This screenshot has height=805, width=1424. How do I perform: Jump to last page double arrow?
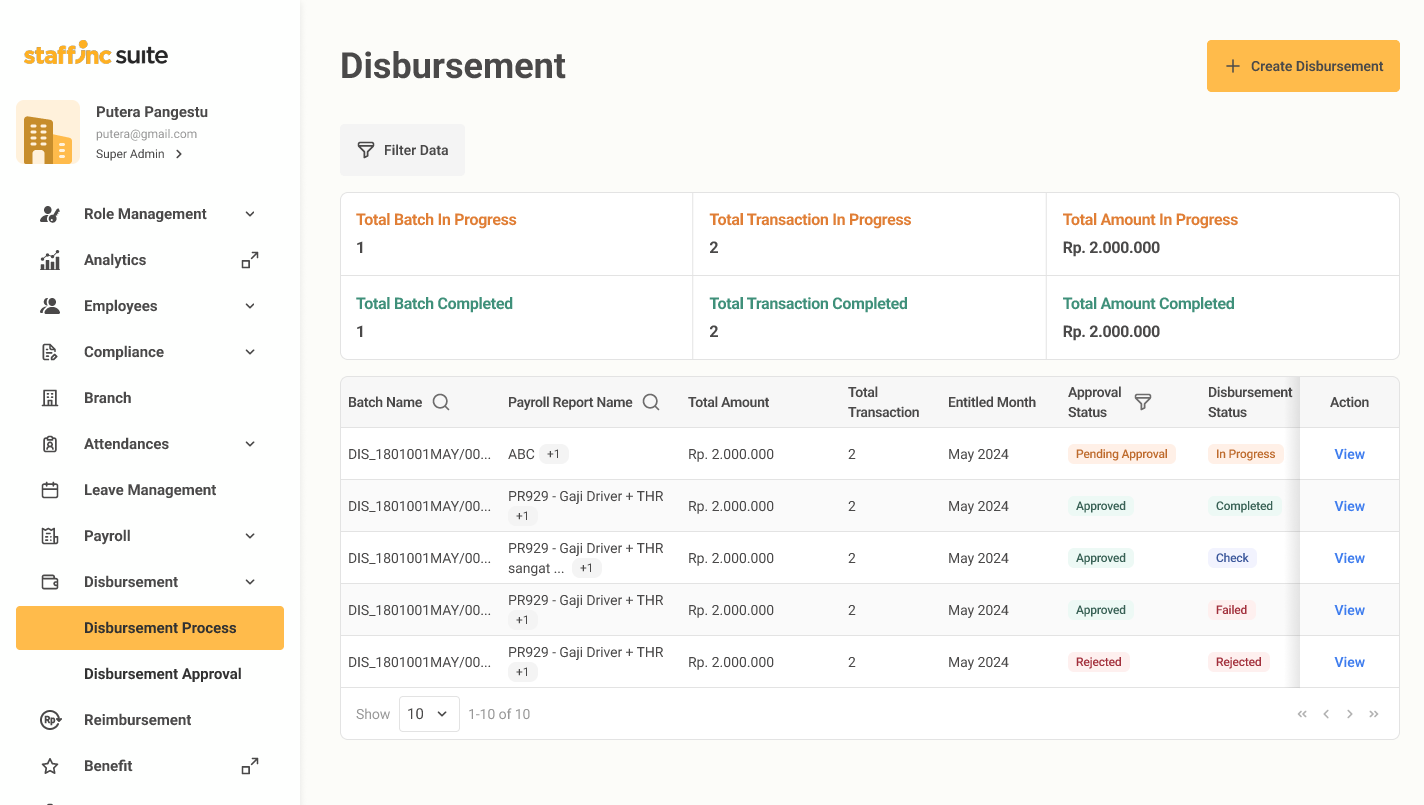click(x=1374, y=714)
